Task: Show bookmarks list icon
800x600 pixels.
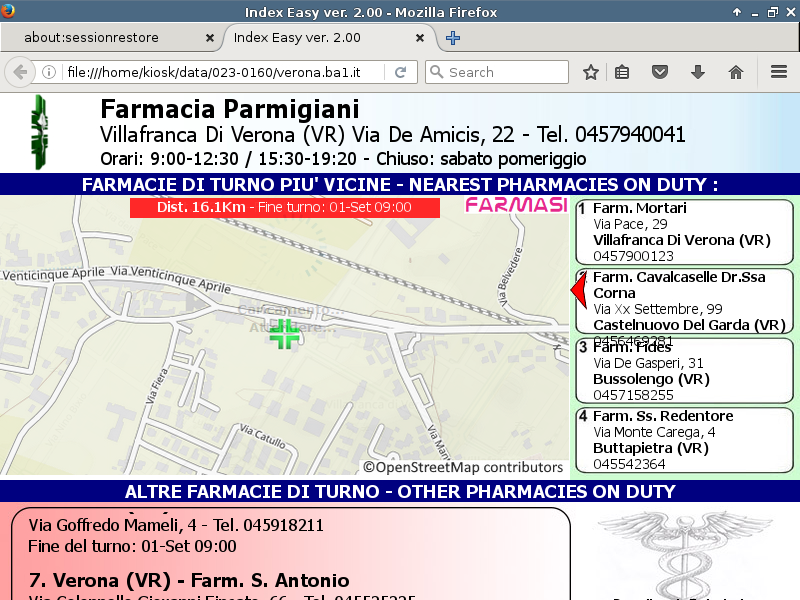Action: [x=622, y=72]
